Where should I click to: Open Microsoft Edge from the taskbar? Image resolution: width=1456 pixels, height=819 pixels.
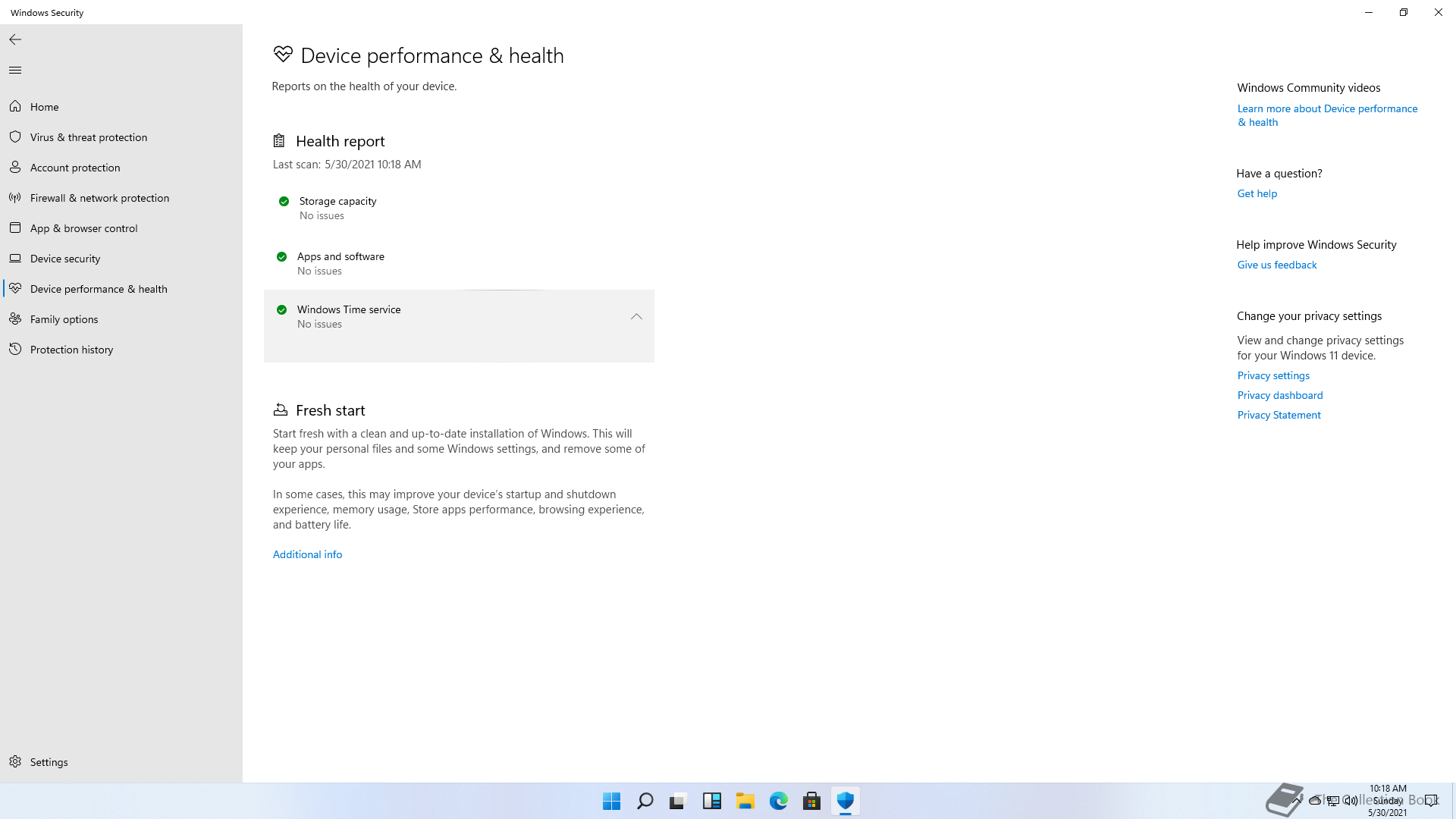pos(778,801)
